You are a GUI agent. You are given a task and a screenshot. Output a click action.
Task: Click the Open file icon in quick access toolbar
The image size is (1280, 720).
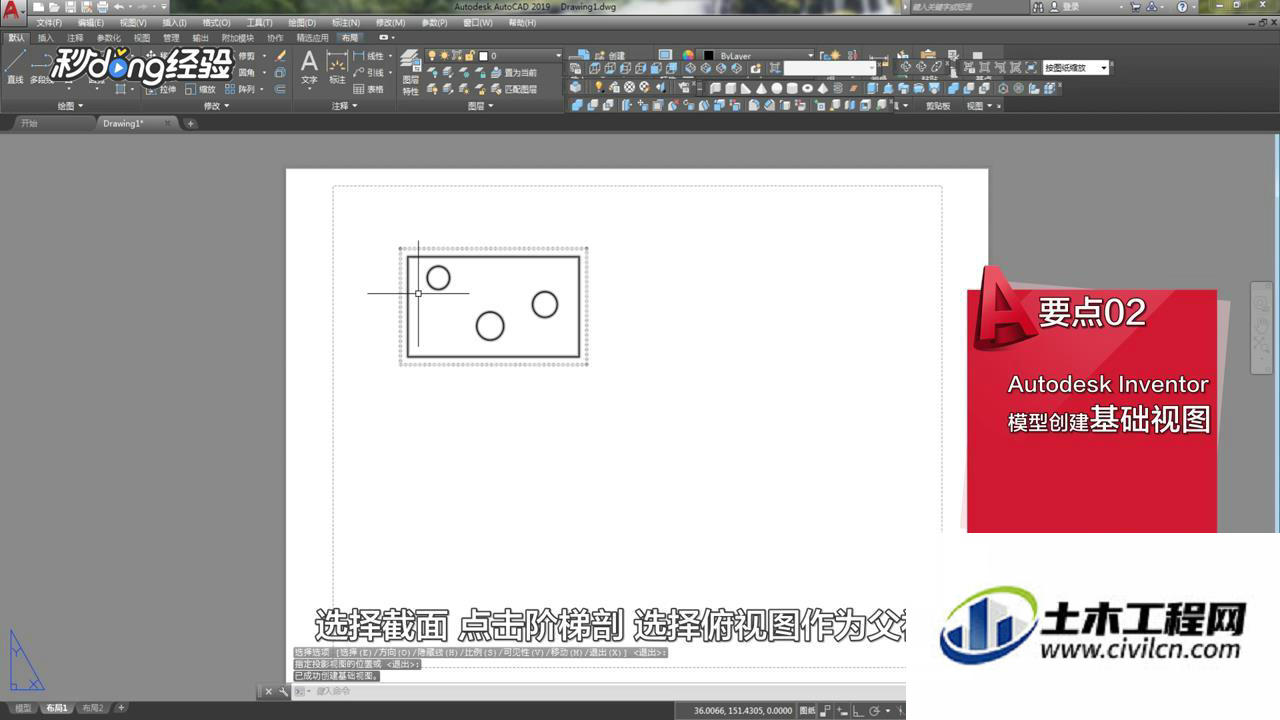pyautogui.click(x=54, y=6)
